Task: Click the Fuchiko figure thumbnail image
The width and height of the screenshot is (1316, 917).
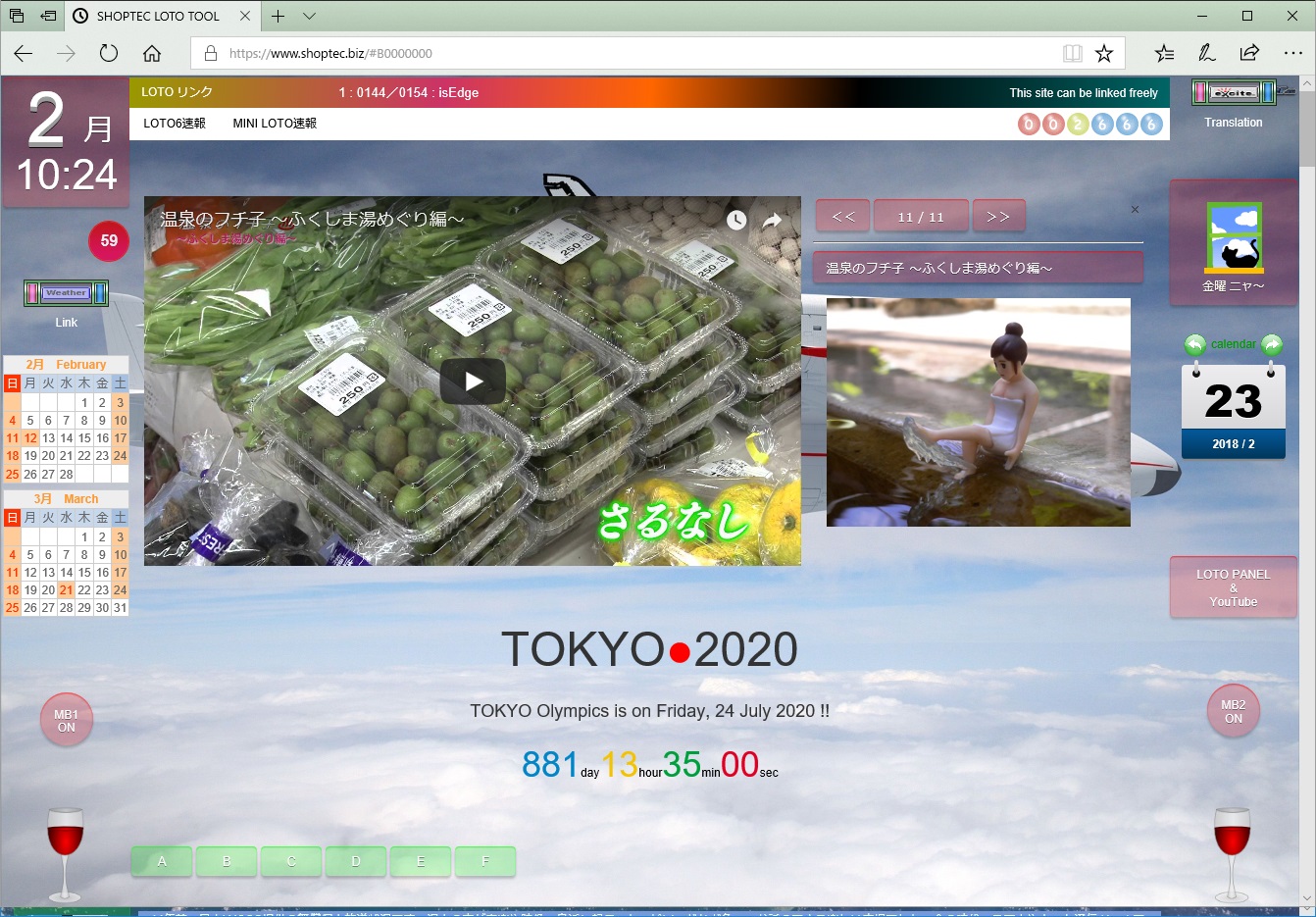Action: coord(979,412)
